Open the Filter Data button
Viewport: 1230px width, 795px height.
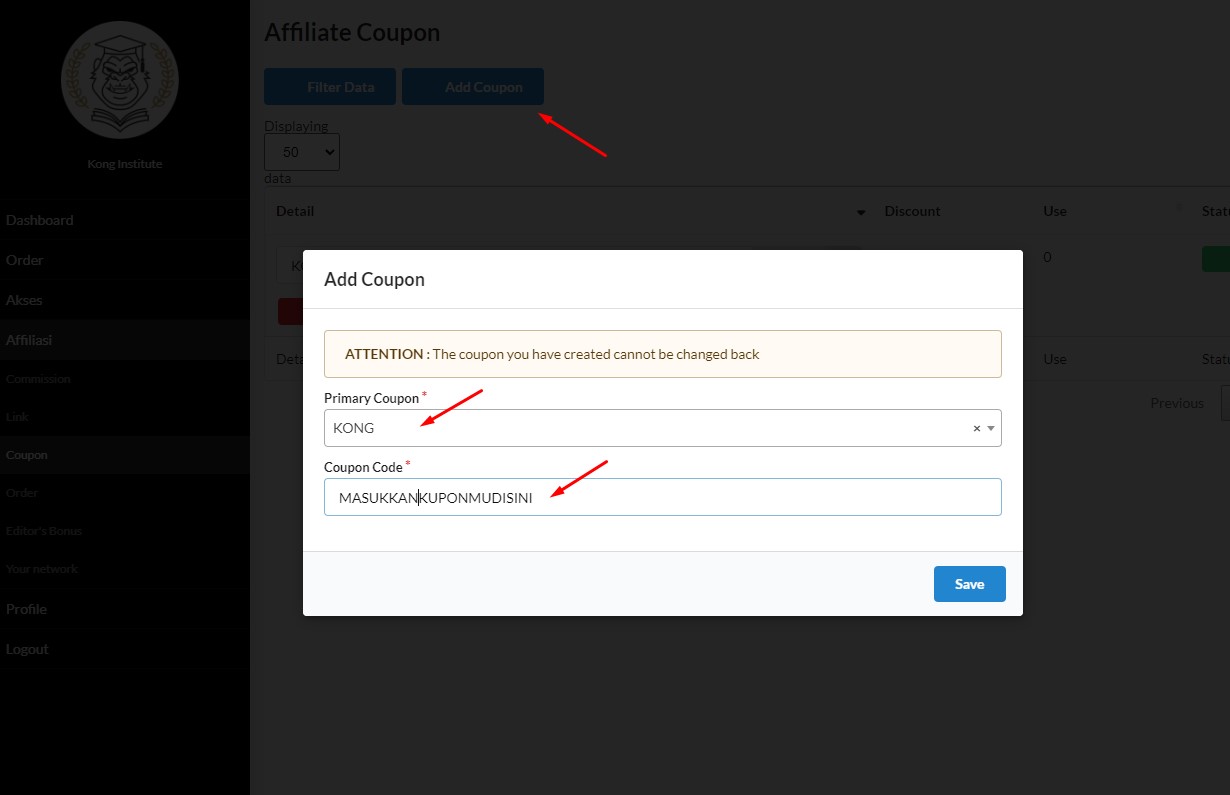pyautogui.click(x=330, y=87)
